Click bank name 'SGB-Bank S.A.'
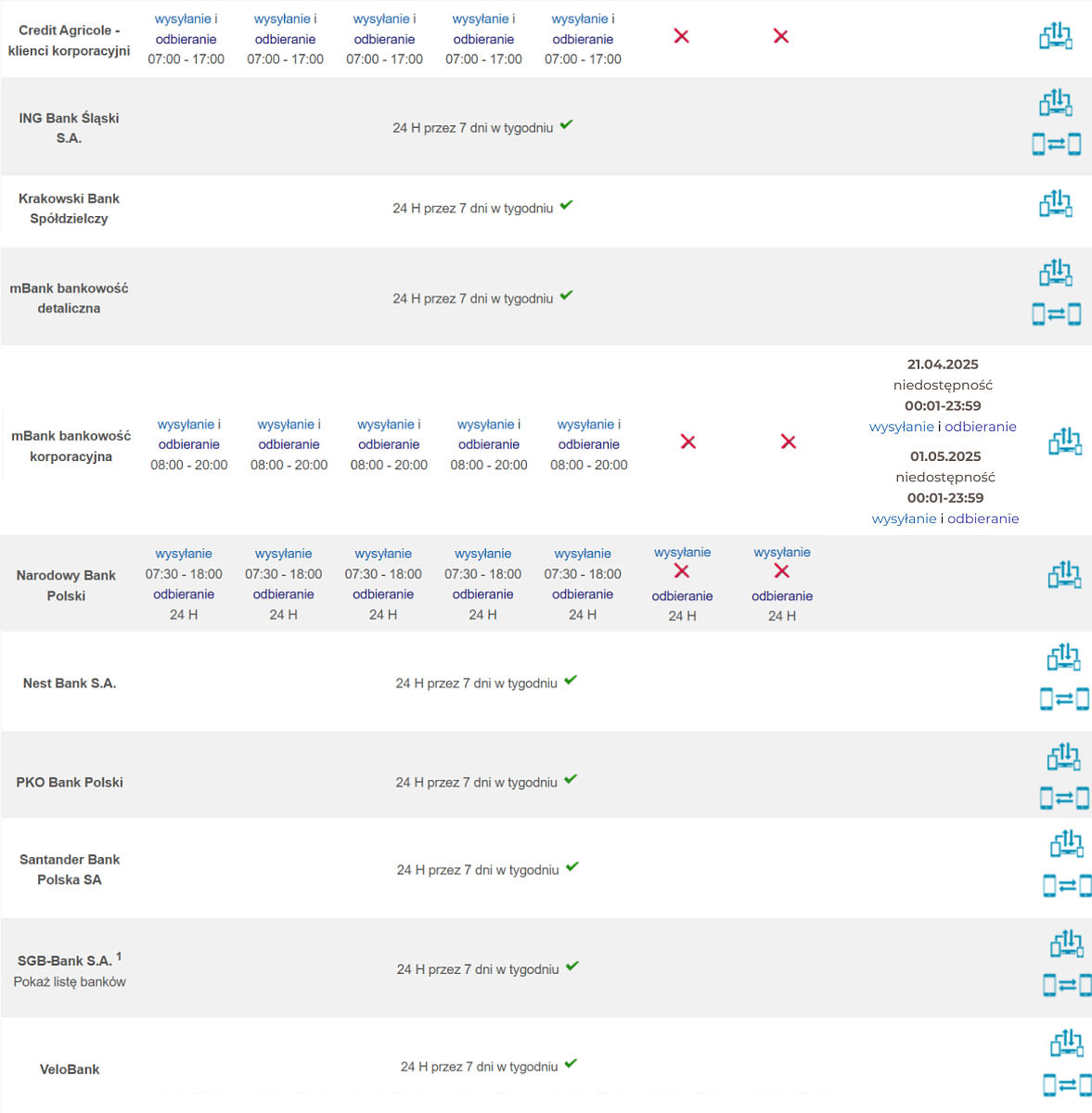The height and width of the screenshot is (1113, 1092). [x=65, y=961]
